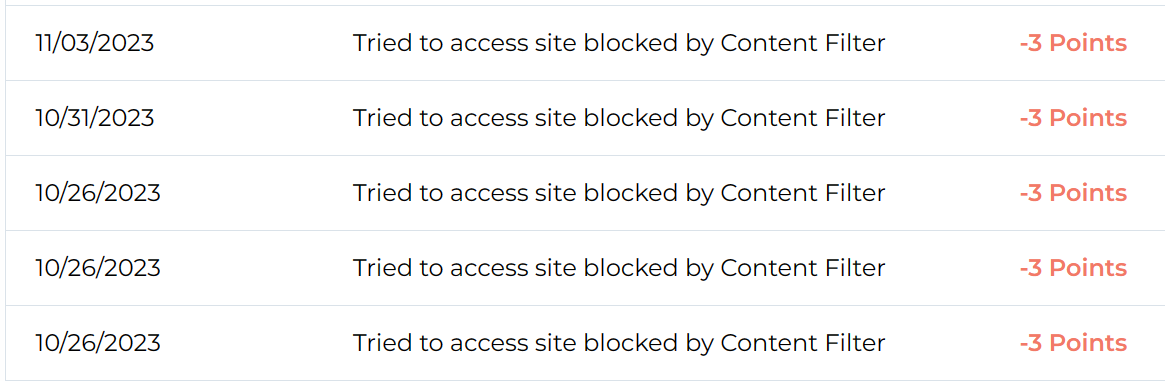This screenshot has width=1165, height=381.
Task: Open the blocked site description for 11/03/2023
Action: point(619,44)
